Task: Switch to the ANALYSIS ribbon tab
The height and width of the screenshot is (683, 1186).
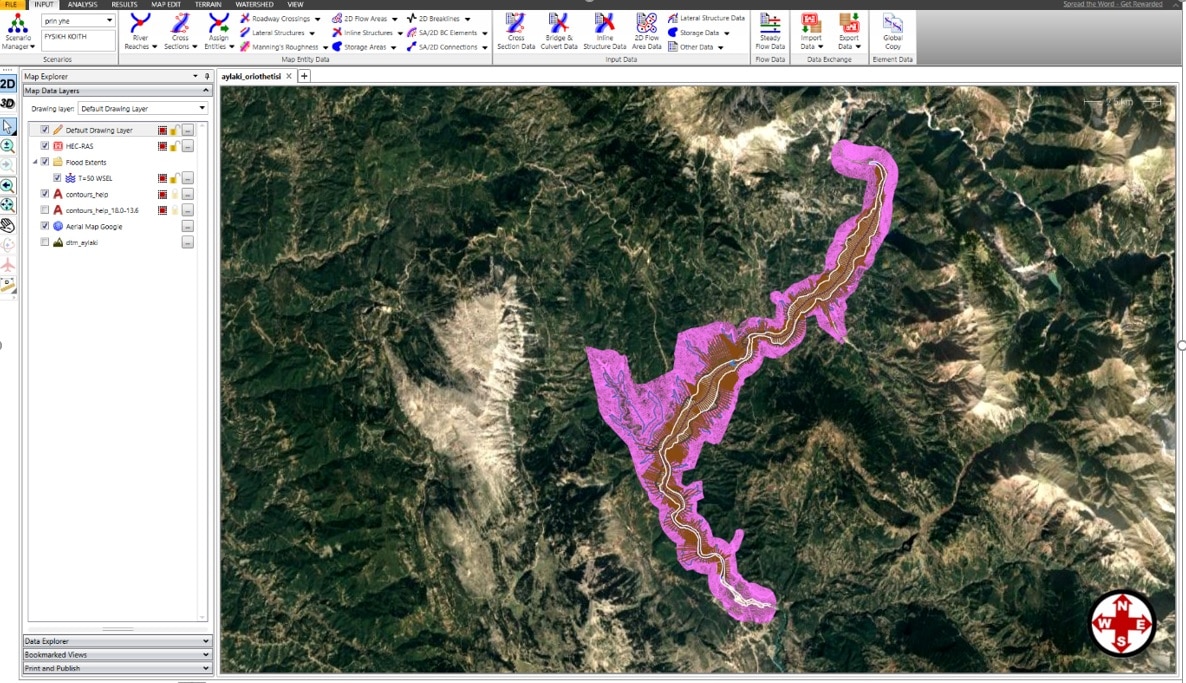Action: (82, 5)
